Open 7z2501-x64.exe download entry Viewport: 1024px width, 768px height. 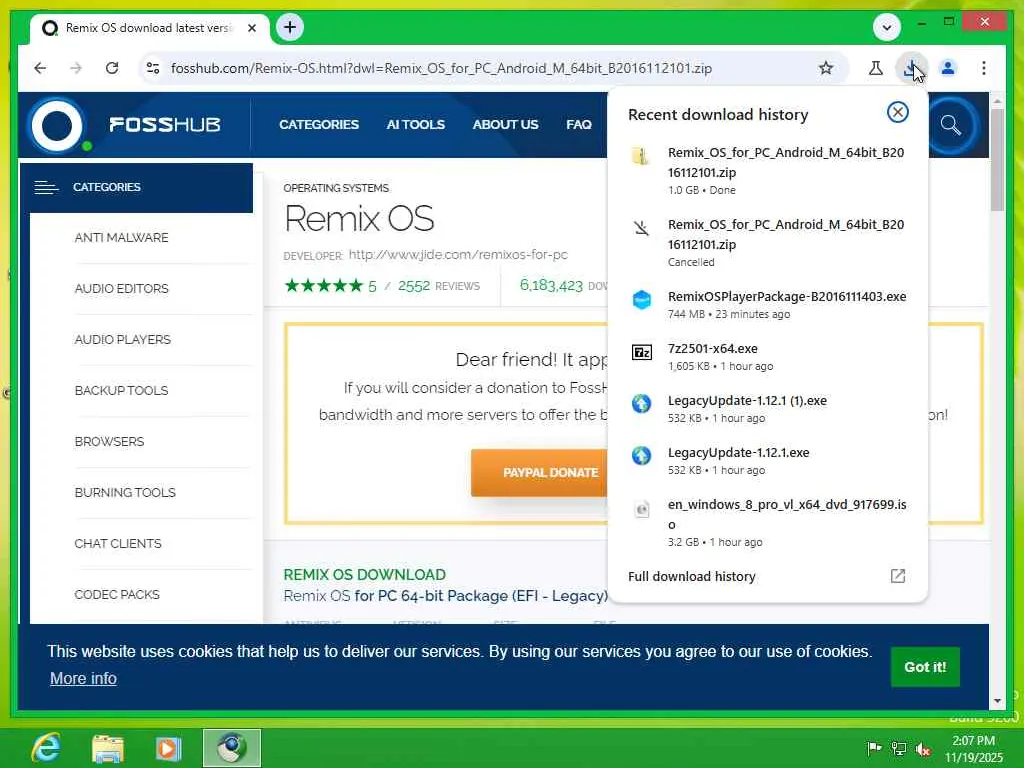click(767, 357)
